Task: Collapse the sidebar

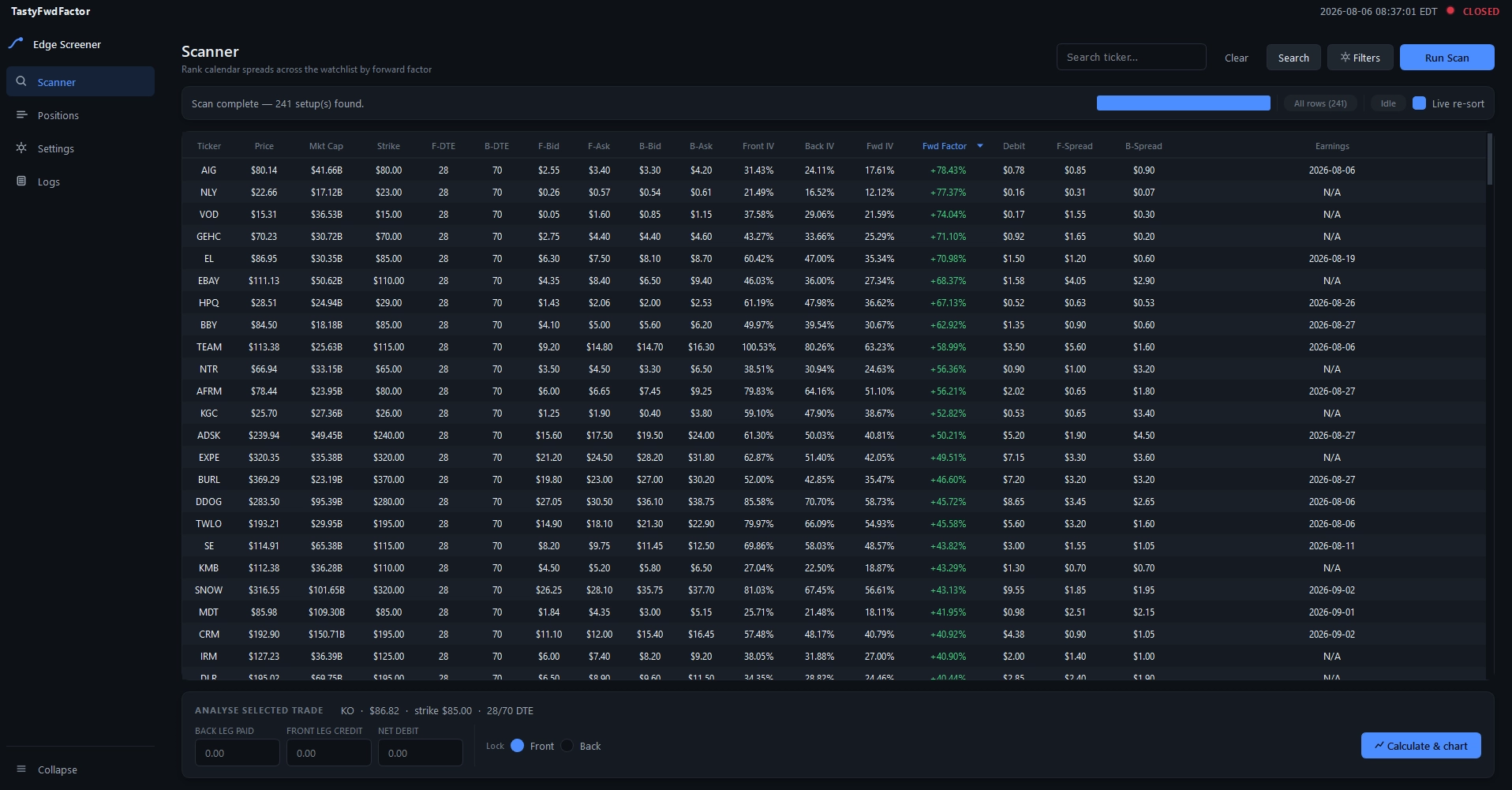Action: point(80,769)
